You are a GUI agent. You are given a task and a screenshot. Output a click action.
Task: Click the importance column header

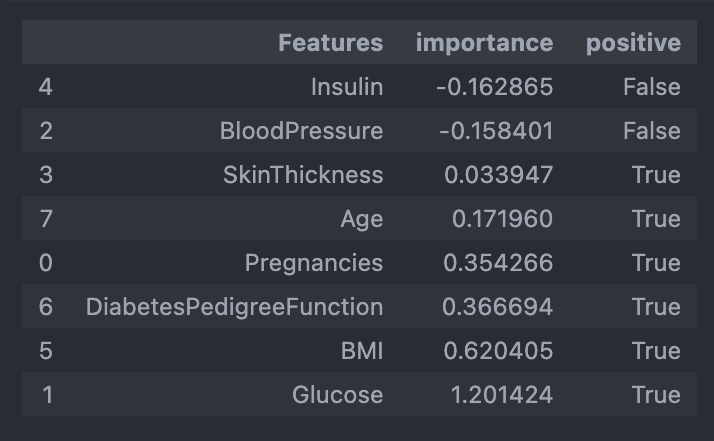(484, 43)
